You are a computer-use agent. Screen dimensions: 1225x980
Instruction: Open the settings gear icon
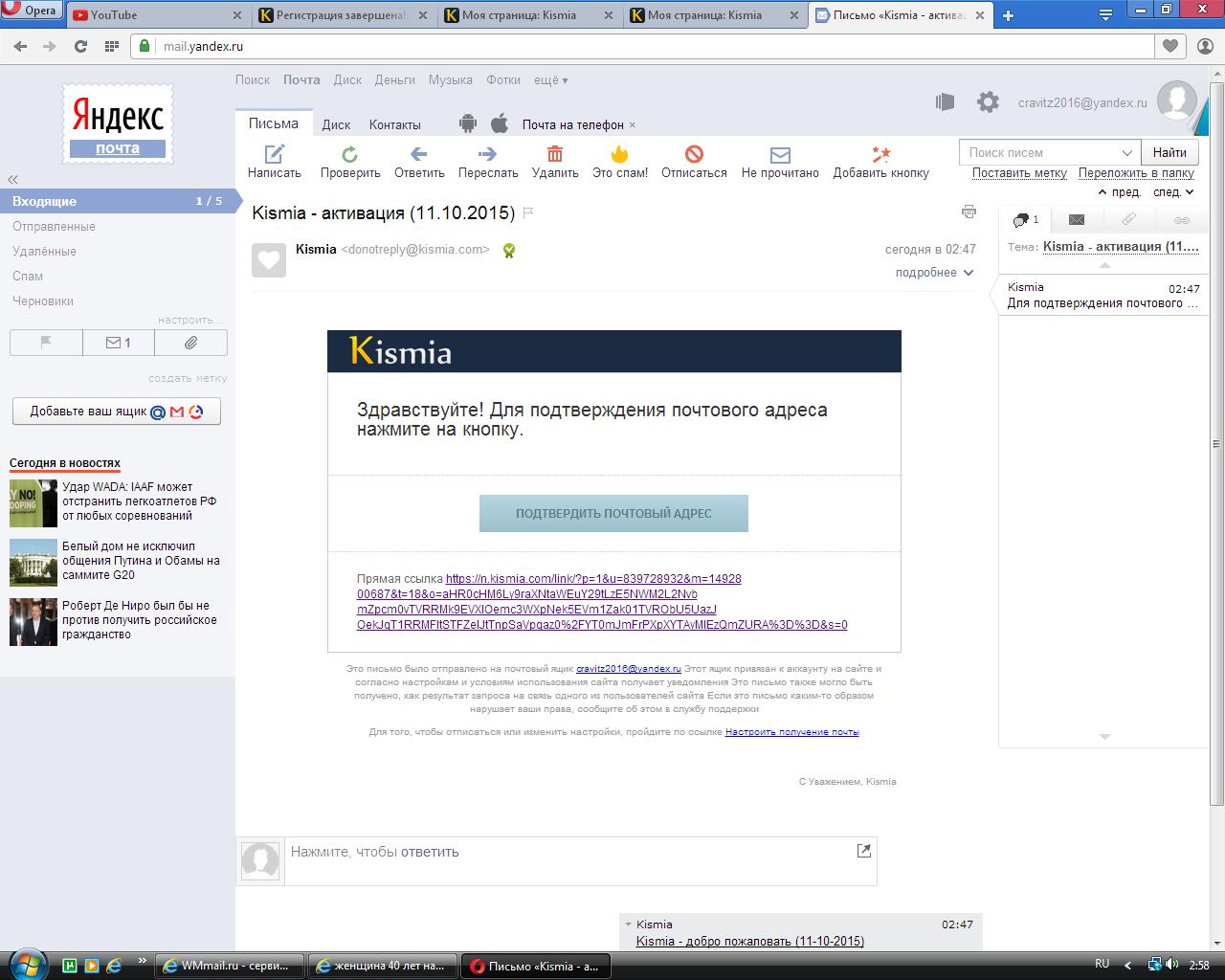click(x=988, y=102)
